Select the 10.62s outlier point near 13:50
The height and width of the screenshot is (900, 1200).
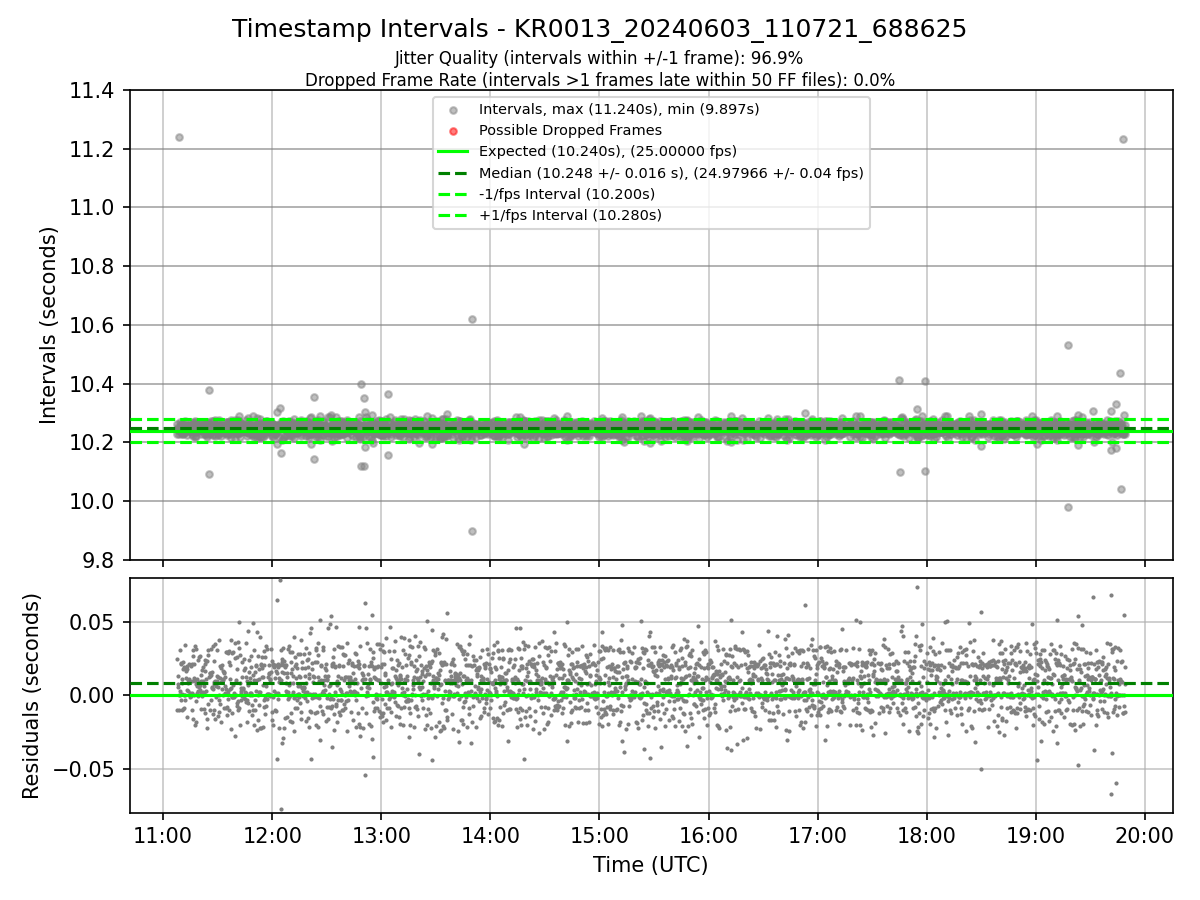pos(472,319)
